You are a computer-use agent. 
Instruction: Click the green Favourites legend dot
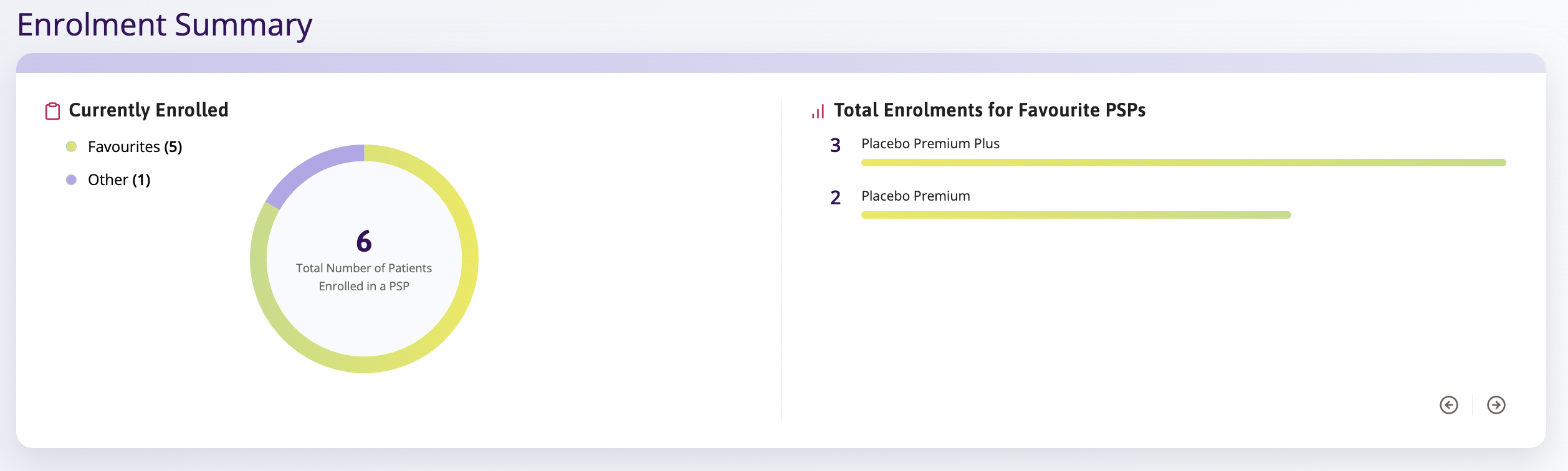[x=72, y=146]
